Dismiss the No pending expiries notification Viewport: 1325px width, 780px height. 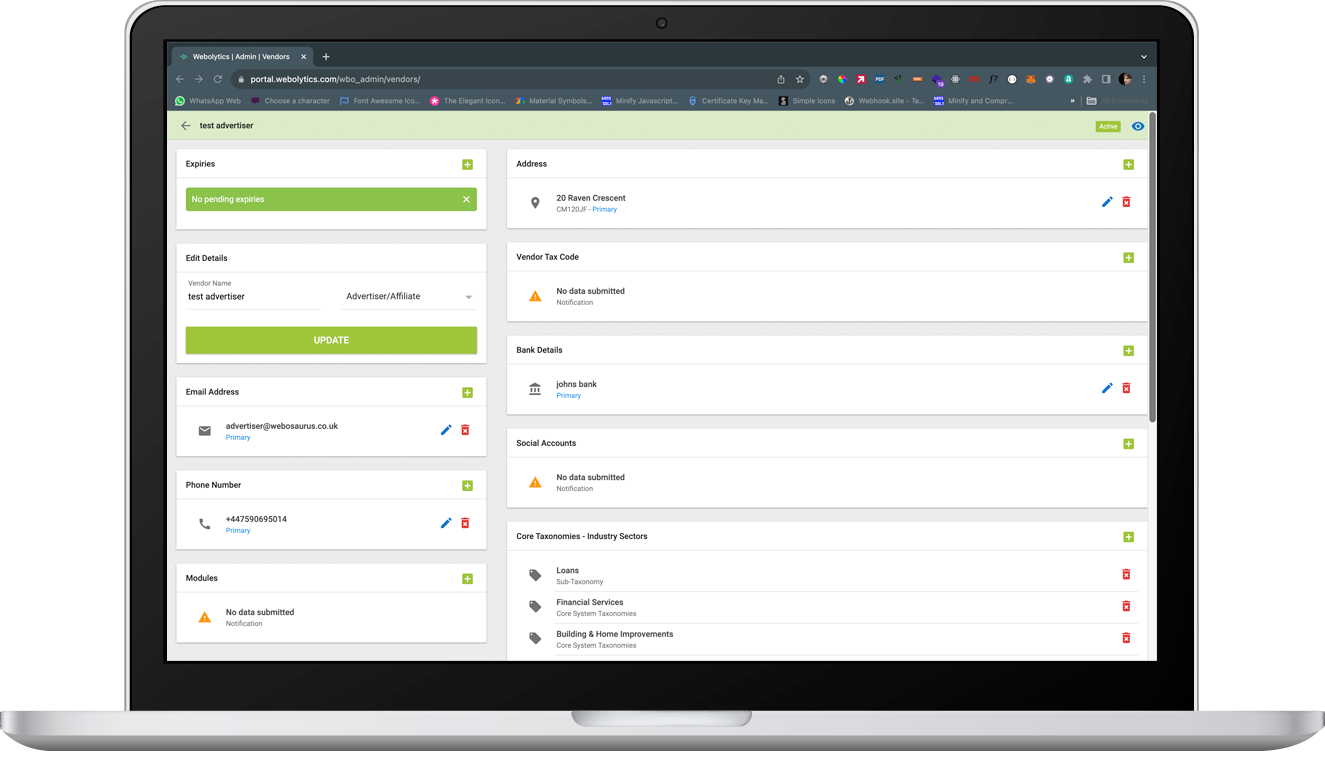tap(466, 199)
